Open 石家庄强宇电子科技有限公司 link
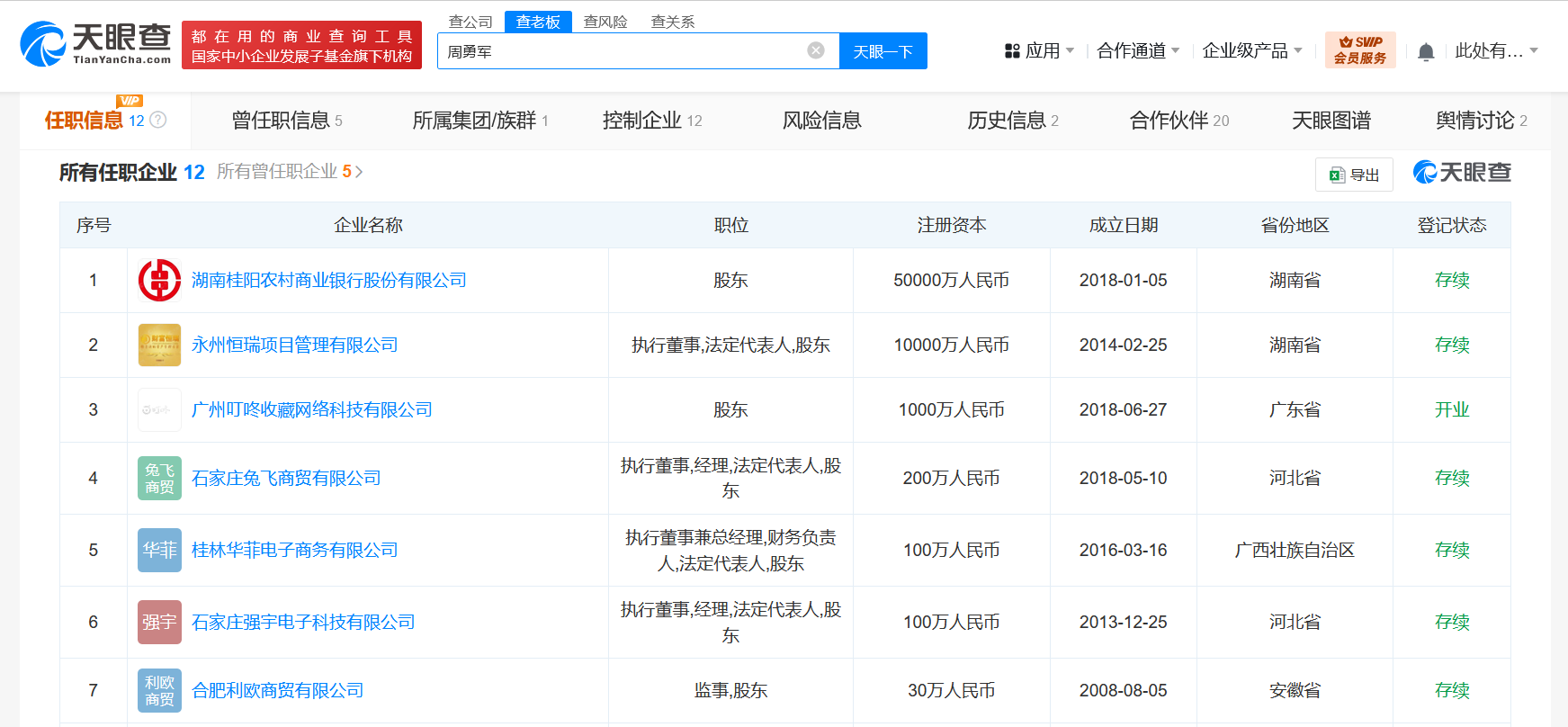The height and width of the screenshot is (727, 1568). pos(303,622)
